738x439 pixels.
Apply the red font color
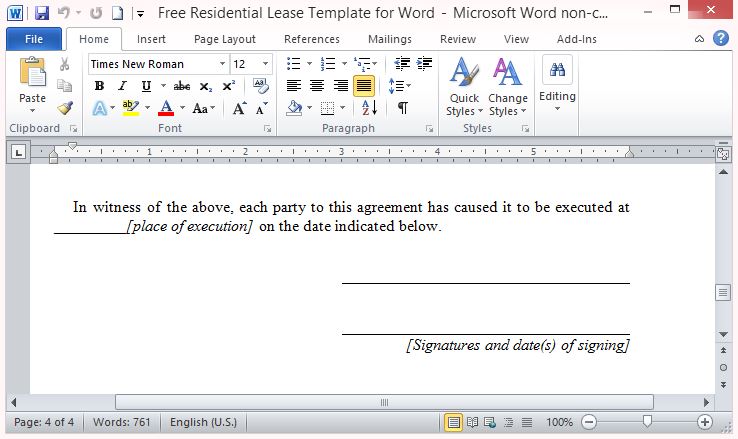pos(166,108)
